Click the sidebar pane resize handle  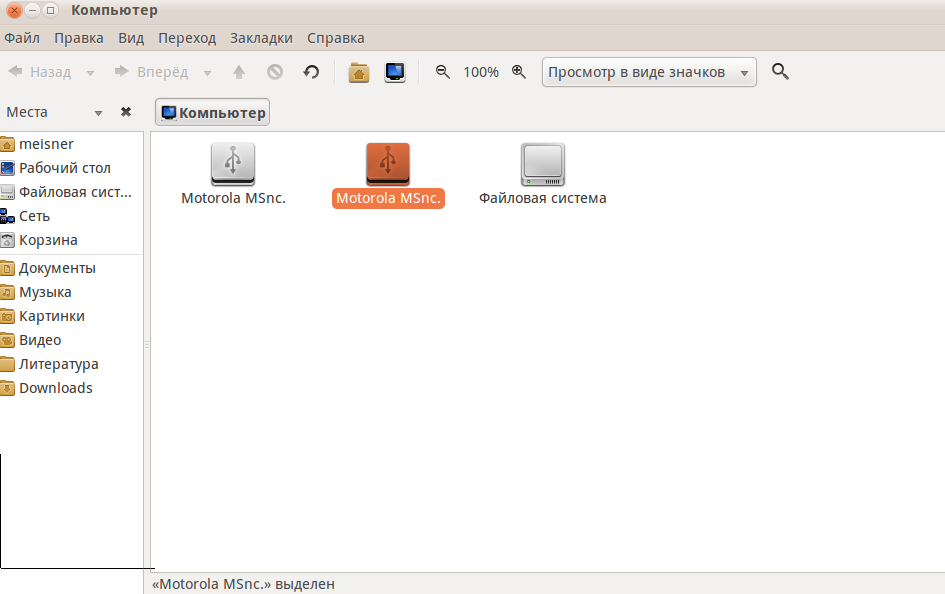pyautogui.click(x=146, y=345)
